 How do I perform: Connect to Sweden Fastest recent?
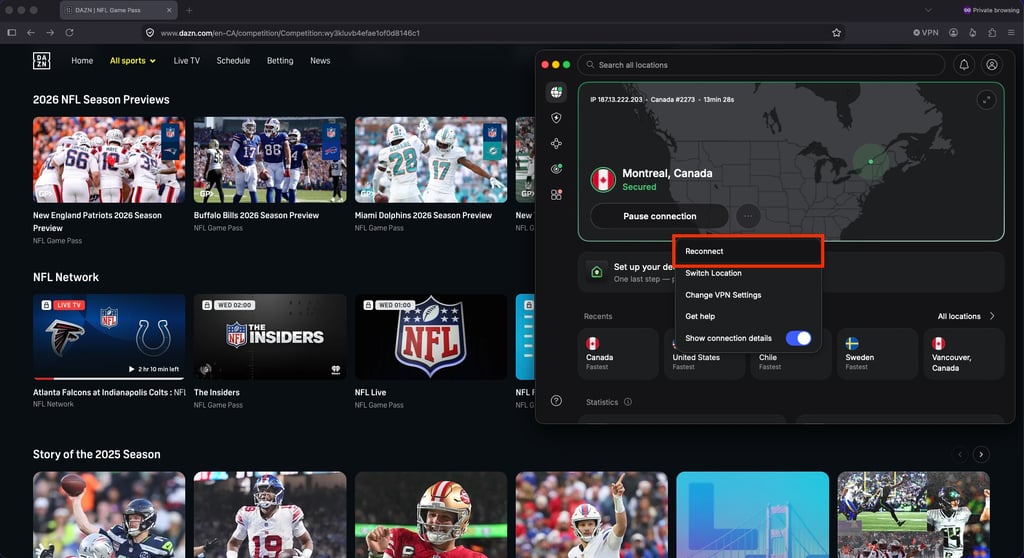[x=877, y=354]
